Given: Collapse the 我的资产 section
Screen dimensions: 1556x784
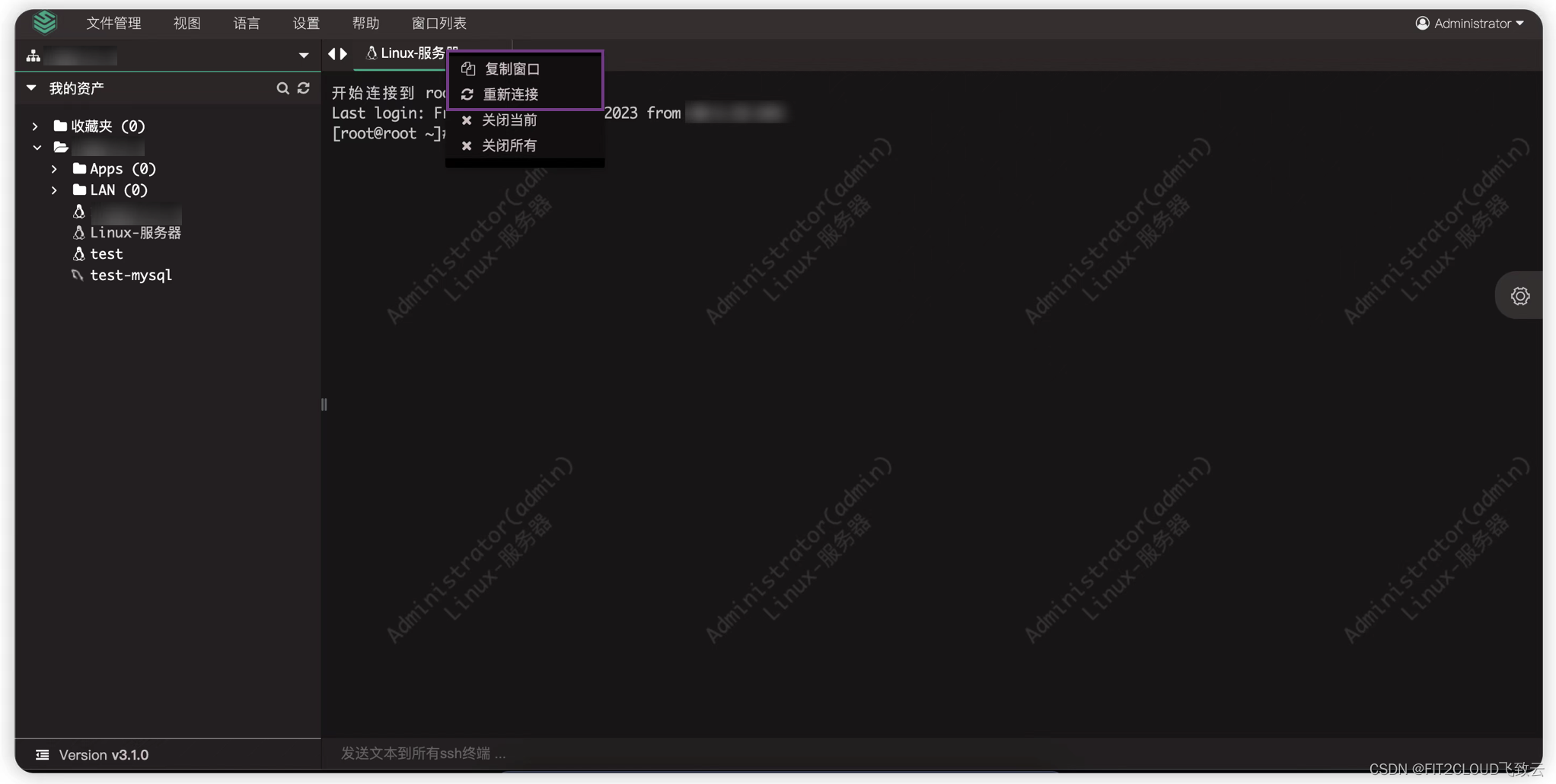Looking at the screenshot, I should click(x=31, y=88).
